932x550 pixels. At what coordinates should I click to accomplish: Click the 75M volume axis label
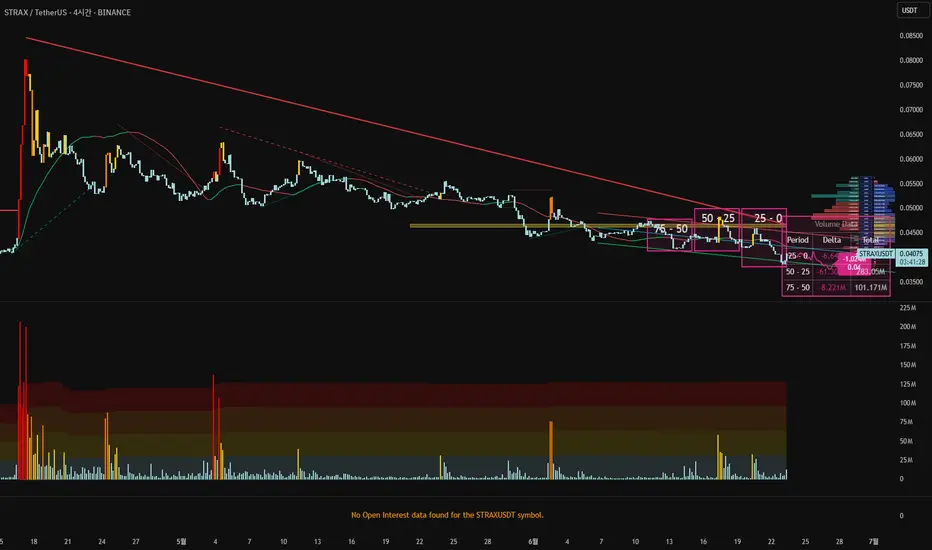pyautogui.click(x=906, y=422)
